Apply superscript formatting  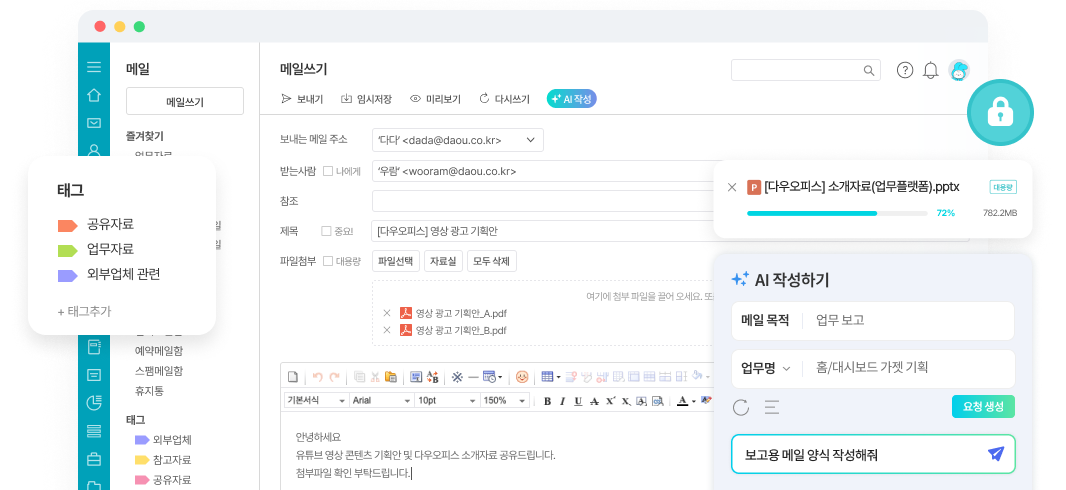click(x=610, y=400)
